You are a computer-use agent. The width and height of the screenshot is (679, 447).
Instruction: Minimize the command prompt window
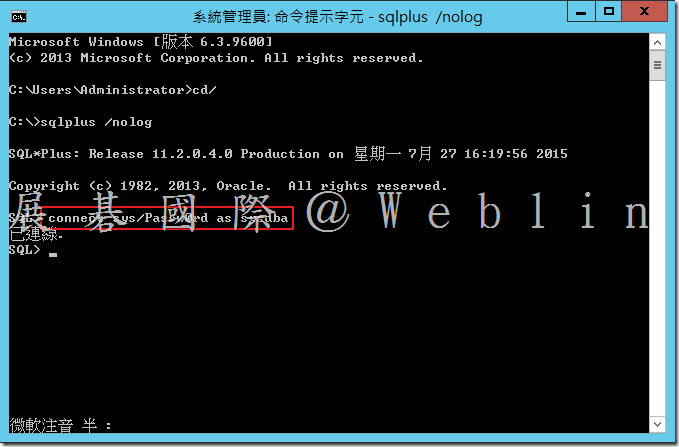click(x=581, y=12)
